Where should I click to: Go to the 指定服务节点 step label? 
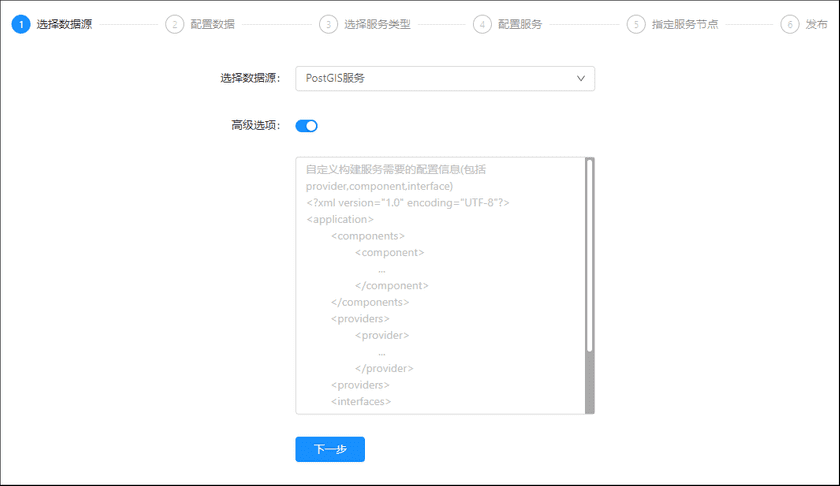pos(684,24)
